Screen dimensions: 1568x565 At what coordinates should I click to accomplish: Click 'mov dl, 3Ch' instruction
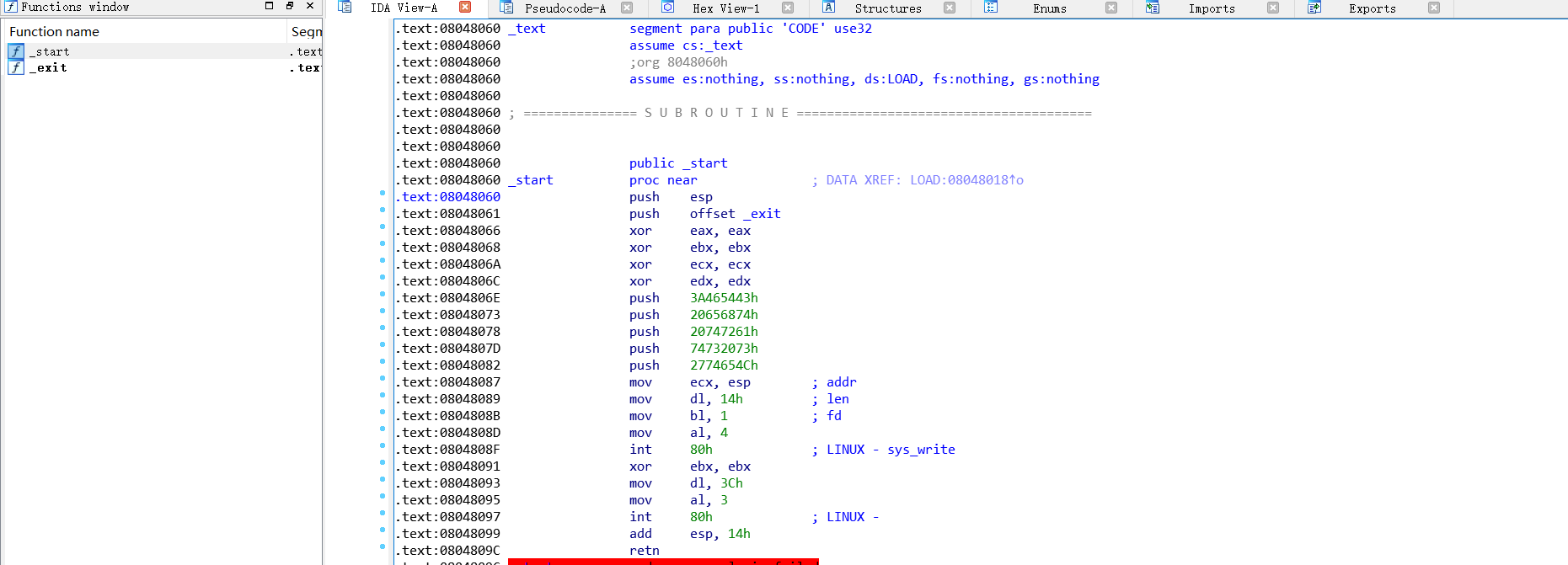tap(686, 483)
